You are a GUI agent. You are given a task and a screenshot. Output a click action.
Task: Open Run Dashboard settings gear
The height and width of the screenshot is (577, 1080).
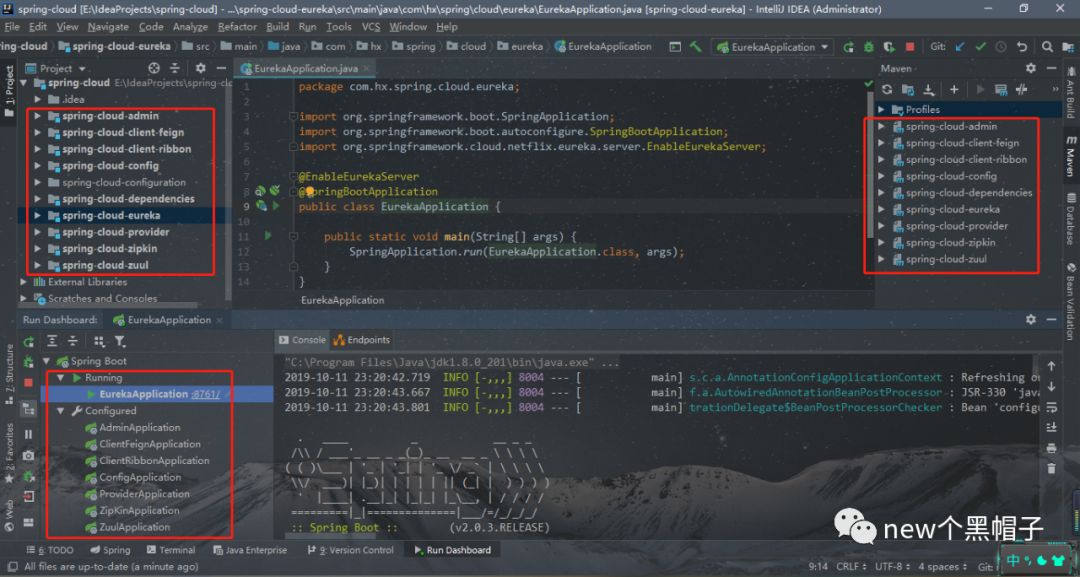tap(1030, 319)
